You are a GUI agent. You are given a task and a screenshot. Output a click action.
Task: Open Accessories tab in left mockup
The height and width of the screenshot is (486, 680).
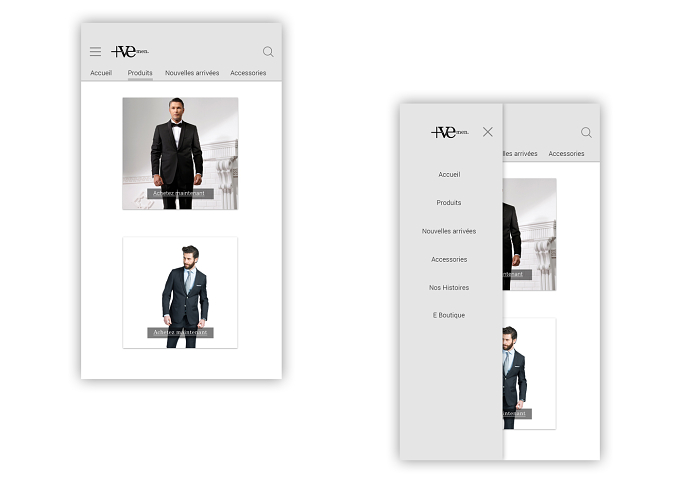248,73
